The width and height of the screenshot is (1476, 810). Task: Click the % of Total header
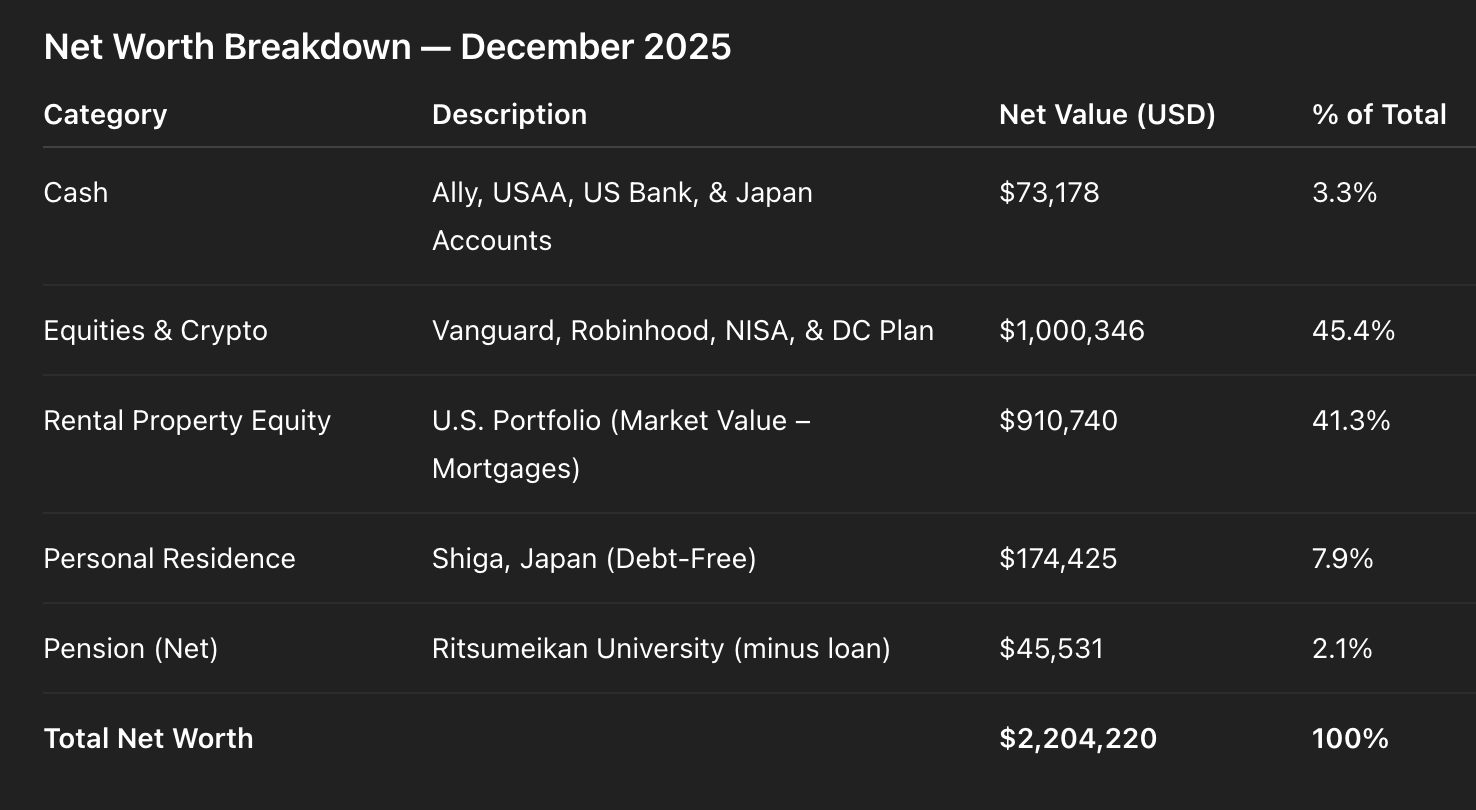[x=1379, y=115]
